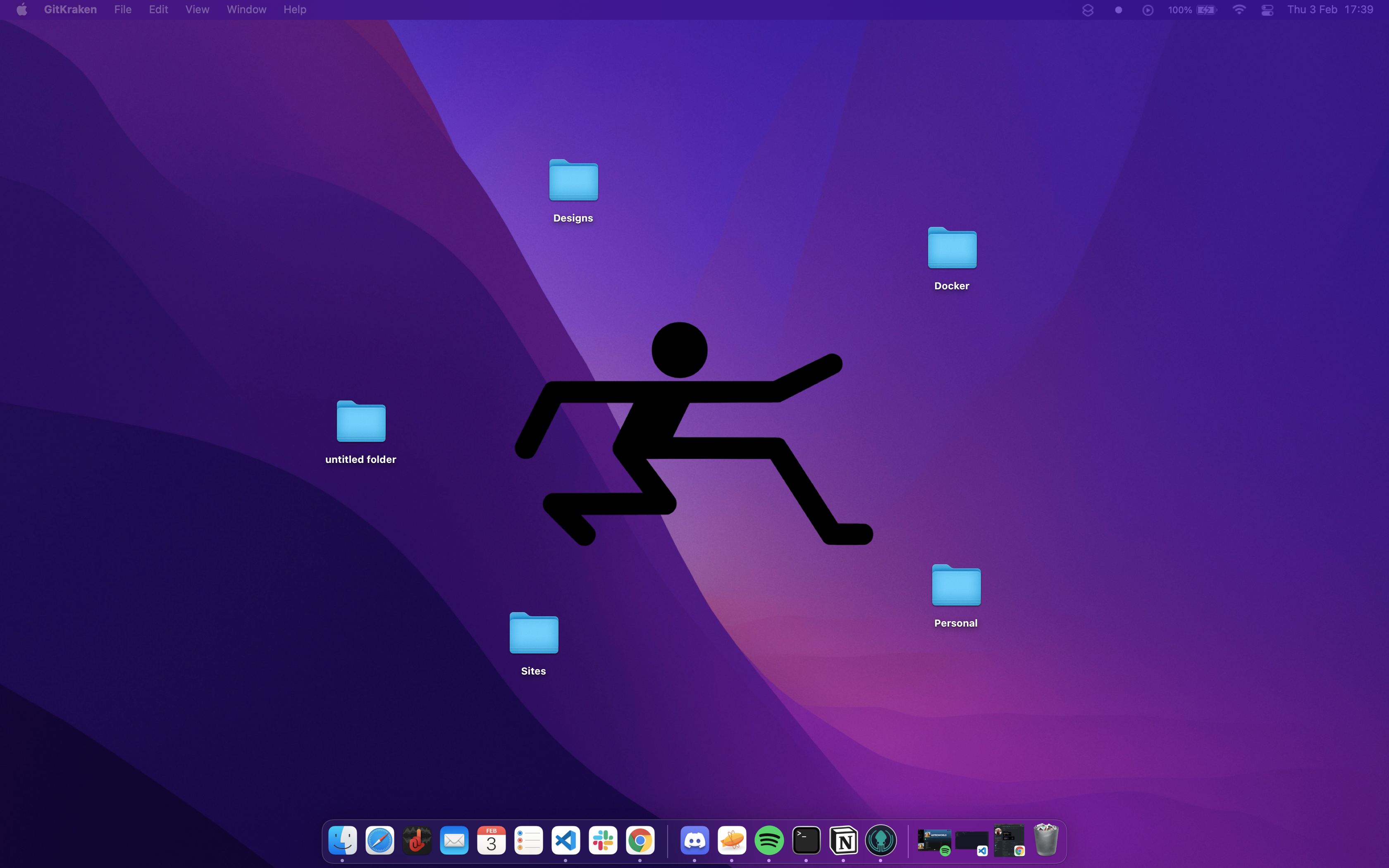
Task: Open Slack from the dock
Action: [x=603, y=840]
